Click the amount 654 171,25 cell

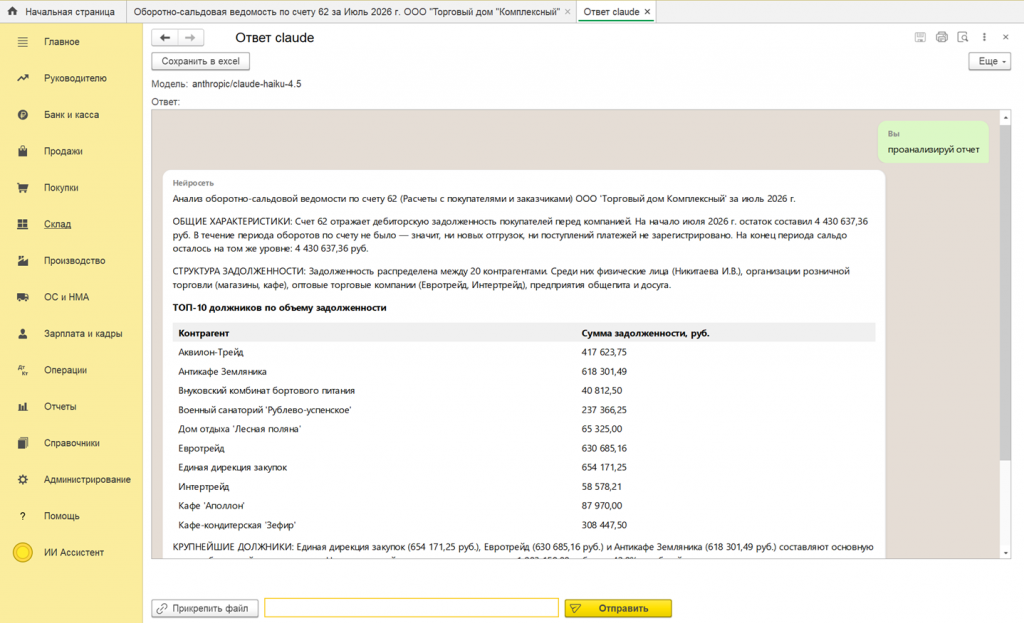(x=604, y=467)
